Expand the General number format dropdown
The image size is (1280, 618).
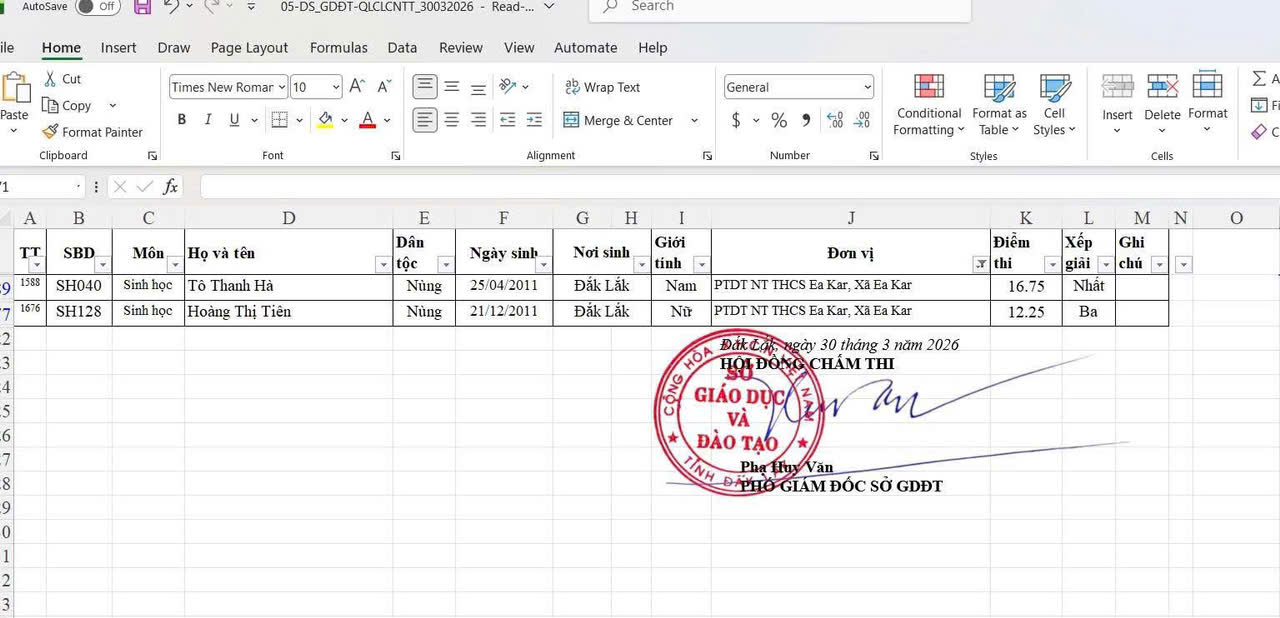tap(865, 87)
